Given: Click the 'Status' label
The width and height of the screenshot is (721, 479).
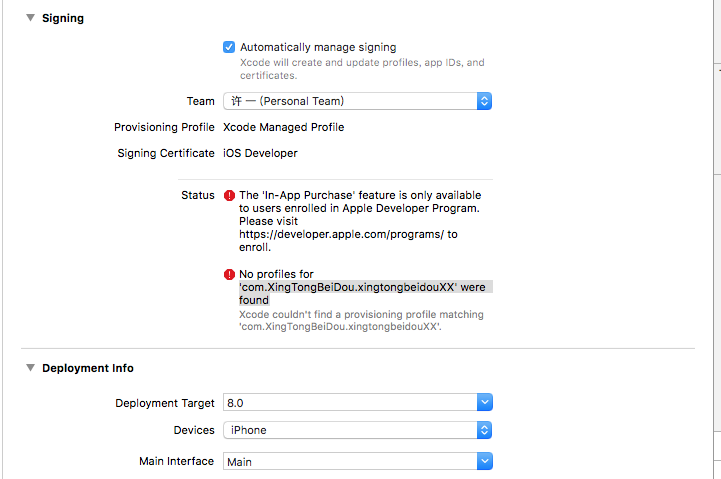Looking at the screenshot, I should (x=198, y=195).
